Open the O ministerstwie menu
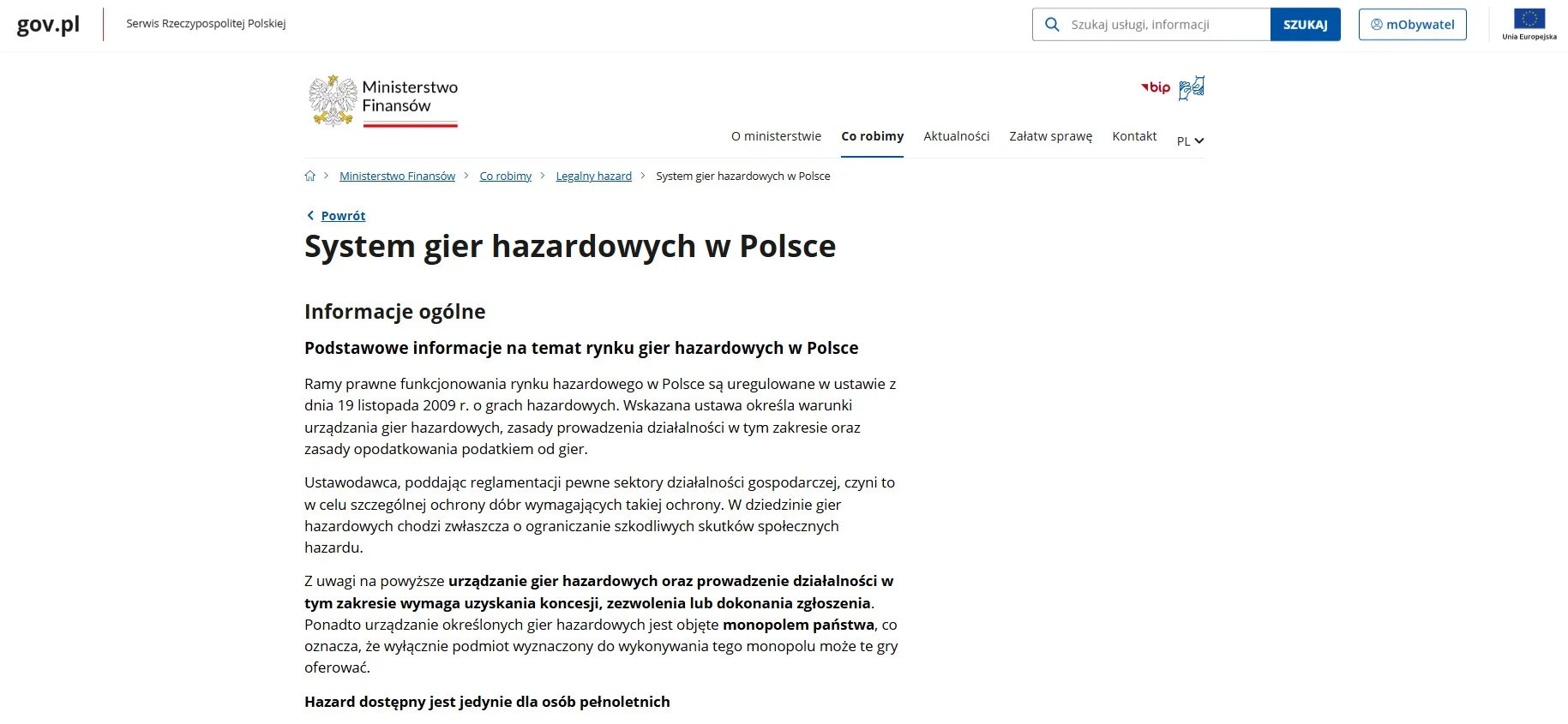This screenshot has width=1568, height=724. point(776,136)
